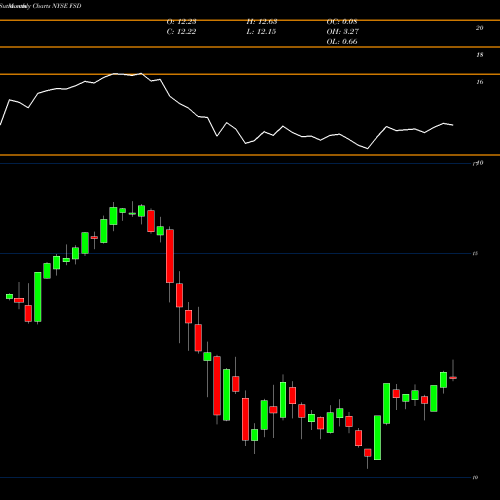Select the close value 'C: 12.22'
Image resolution: width=500 pixels, height=500 pixels.
[181, 32]
